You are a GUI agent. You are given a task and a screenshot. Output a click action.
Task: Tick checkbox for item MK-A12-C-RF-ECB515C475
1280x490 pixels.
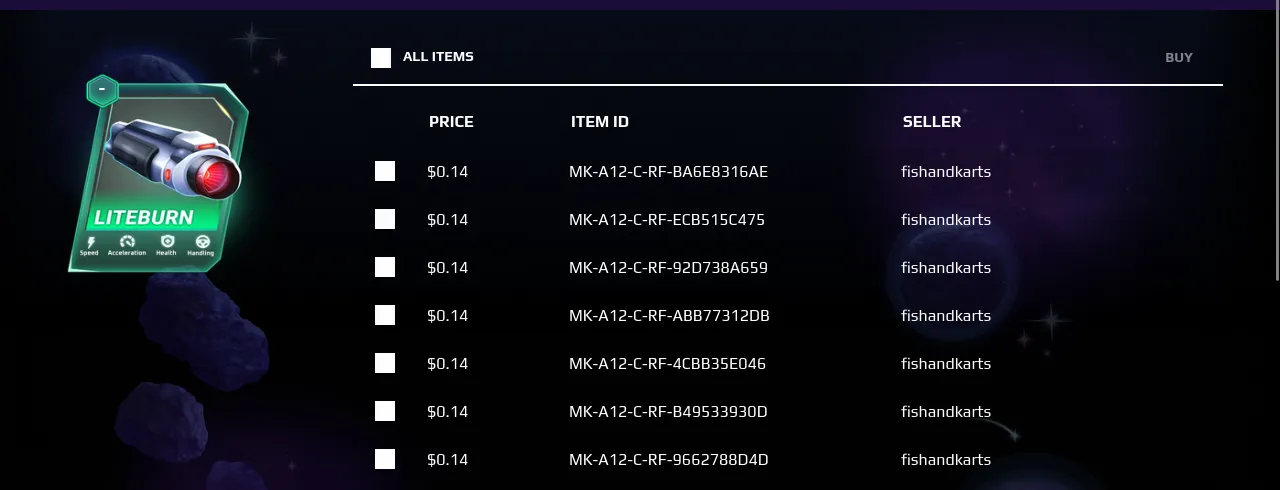click(385, 219)
